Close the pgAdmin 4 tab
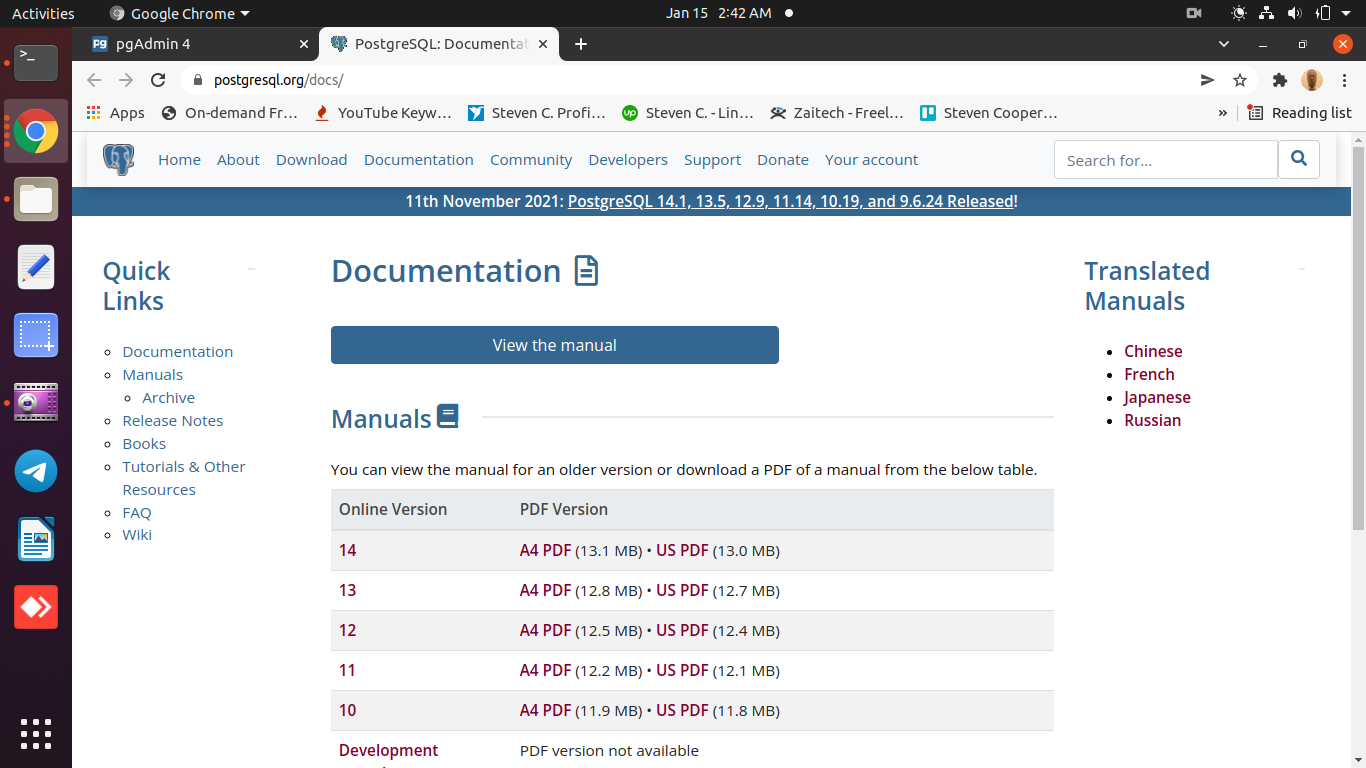This screenshot has height=768, width=1366. point(304,44)
